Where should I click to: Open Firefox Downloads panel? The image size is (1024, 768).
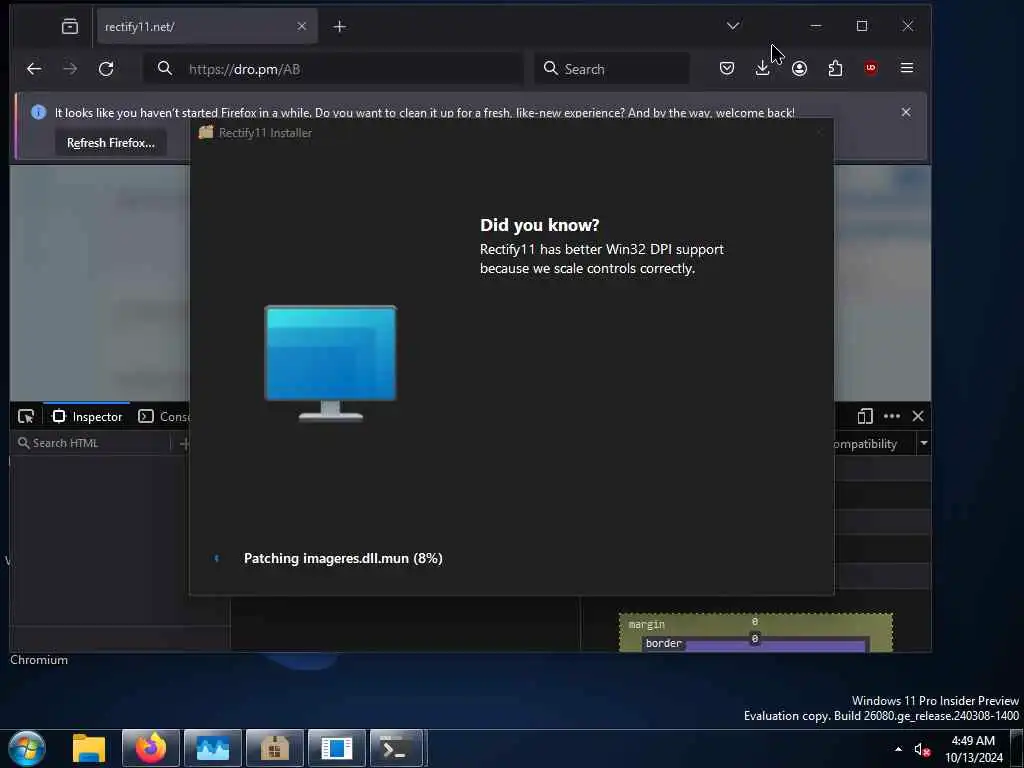point(762,68)
